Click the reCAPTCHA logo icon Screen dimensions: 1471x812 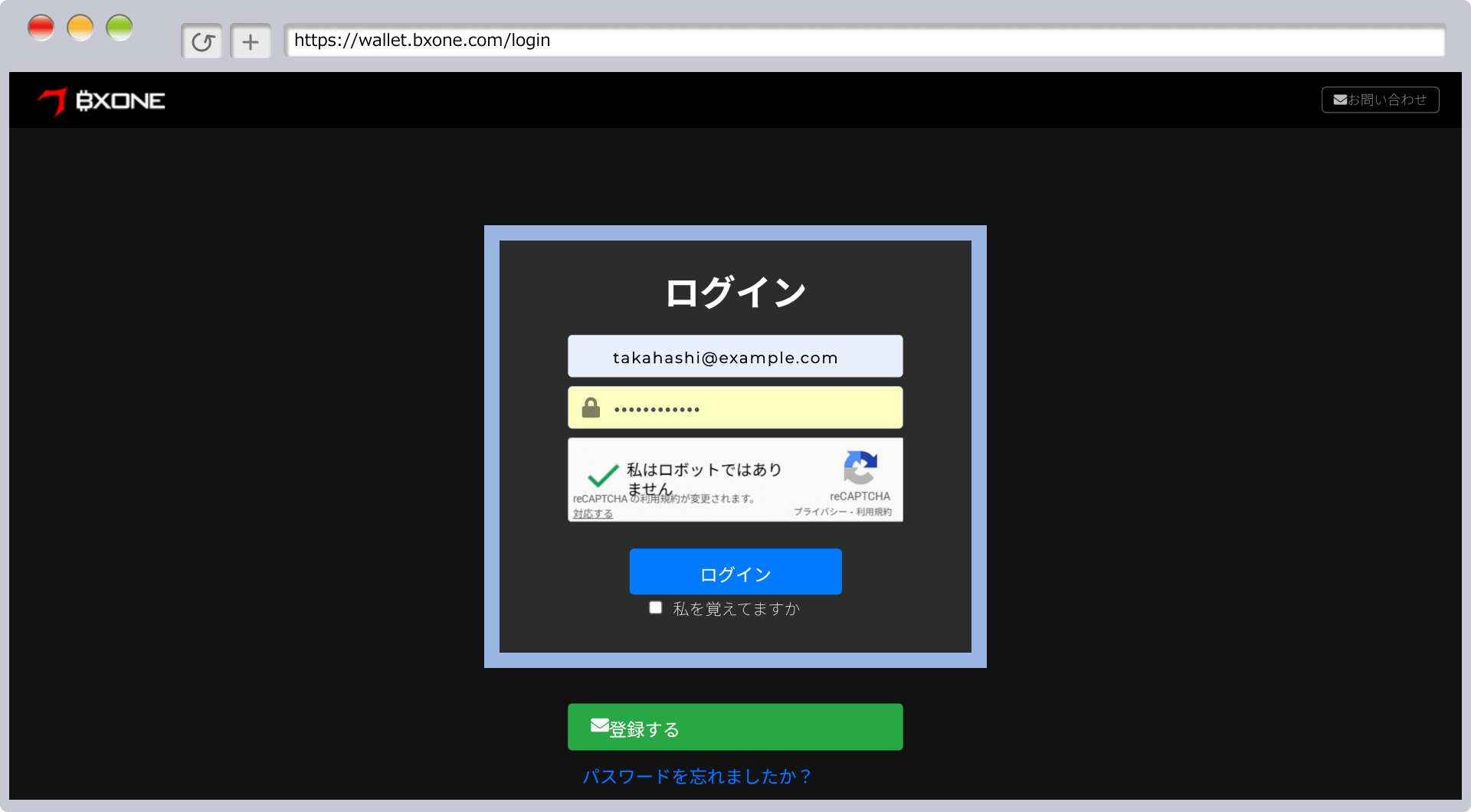tap(860, 467)
